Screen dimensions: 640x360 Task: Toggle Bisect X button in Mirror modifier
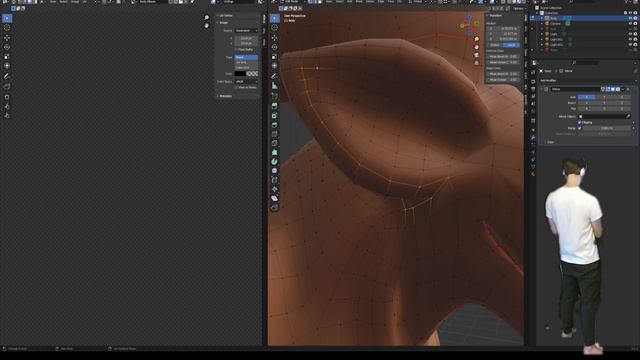pyautogui.click(x=586, y=103)
